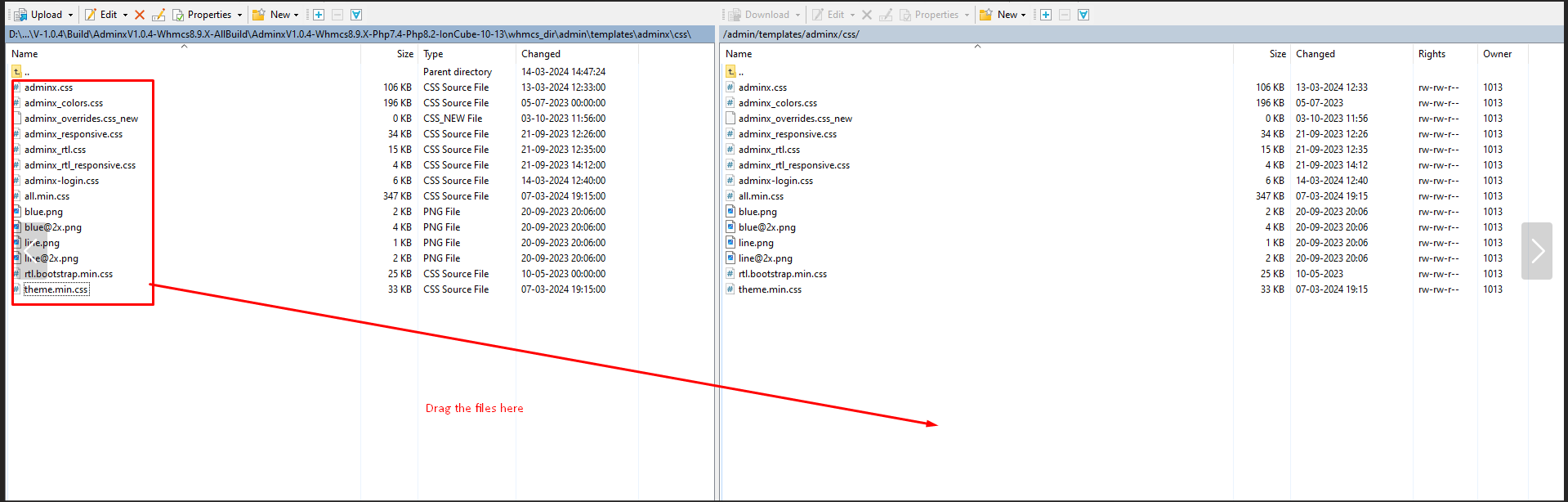Open the local Edit dropdown arrow

click(125, 15)
